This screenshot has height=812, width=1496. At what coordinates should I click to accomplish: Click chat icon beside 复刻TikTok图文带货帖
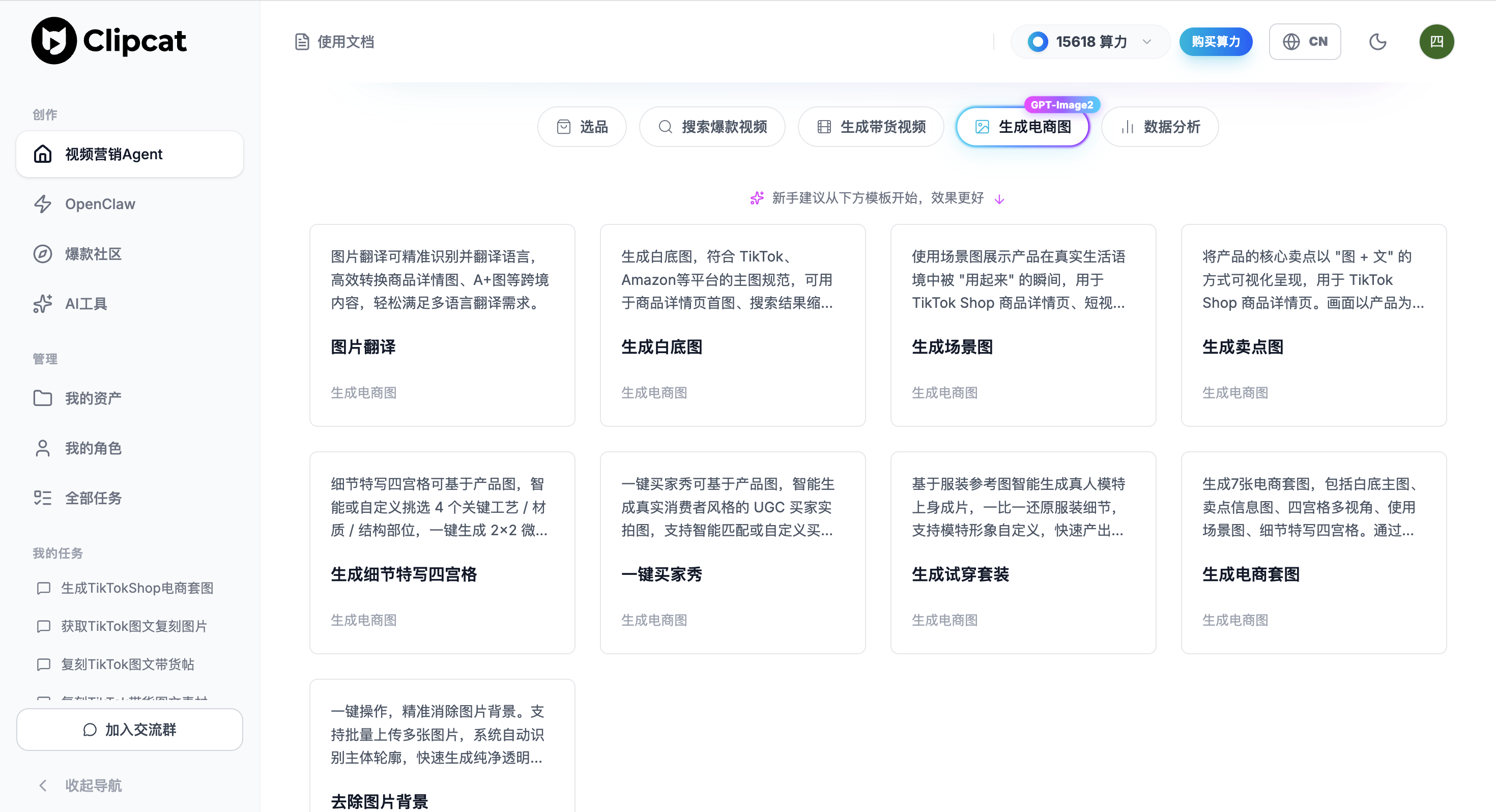(44, 664)
